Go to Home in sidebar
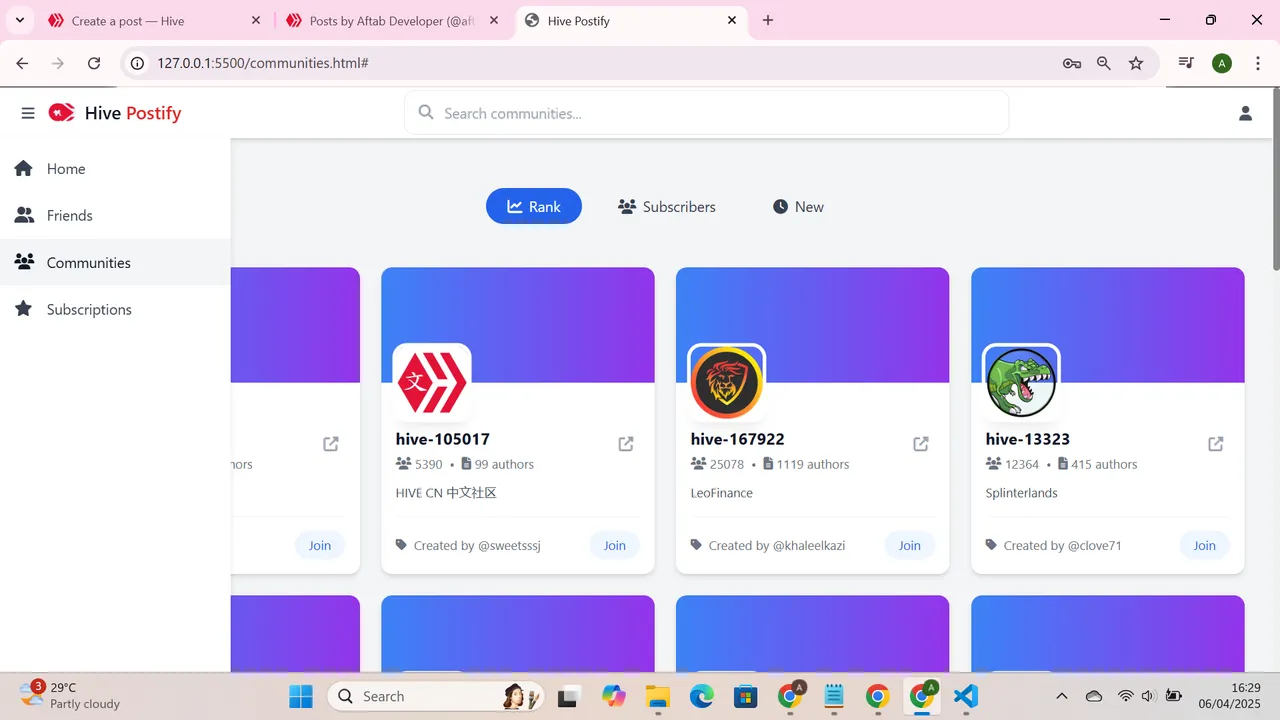 tap(115, 169)
